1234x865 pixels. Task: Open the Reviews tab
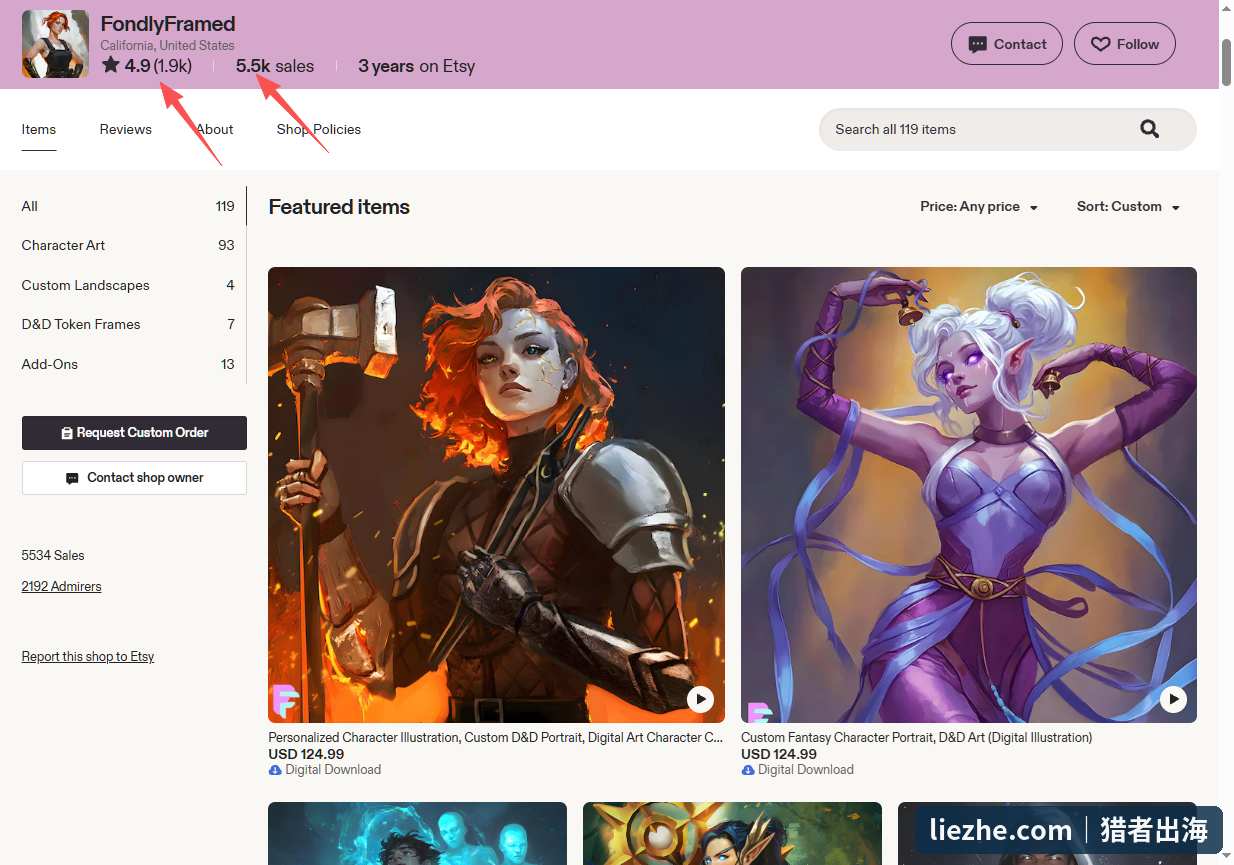click(126, 129)
